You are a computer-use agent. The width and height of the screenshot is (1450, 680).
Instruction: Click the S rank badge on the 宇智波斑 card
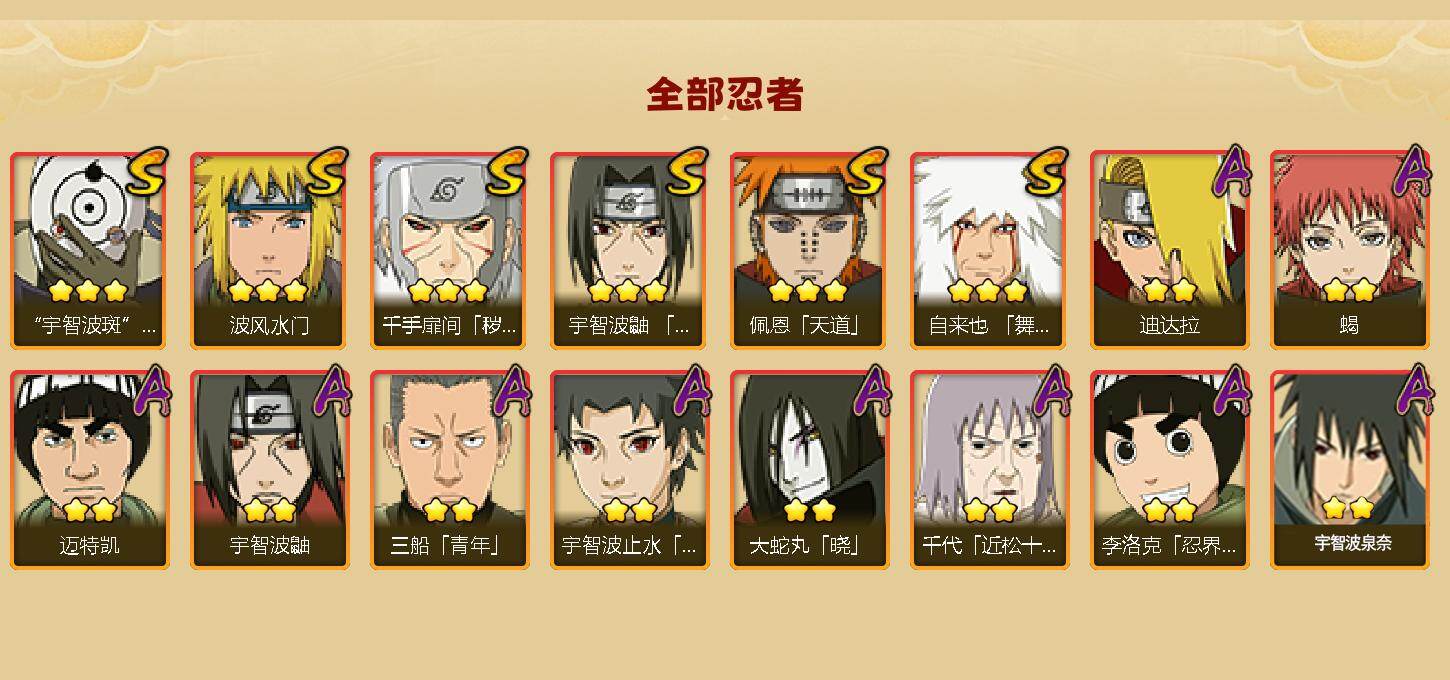pos(146,172)
